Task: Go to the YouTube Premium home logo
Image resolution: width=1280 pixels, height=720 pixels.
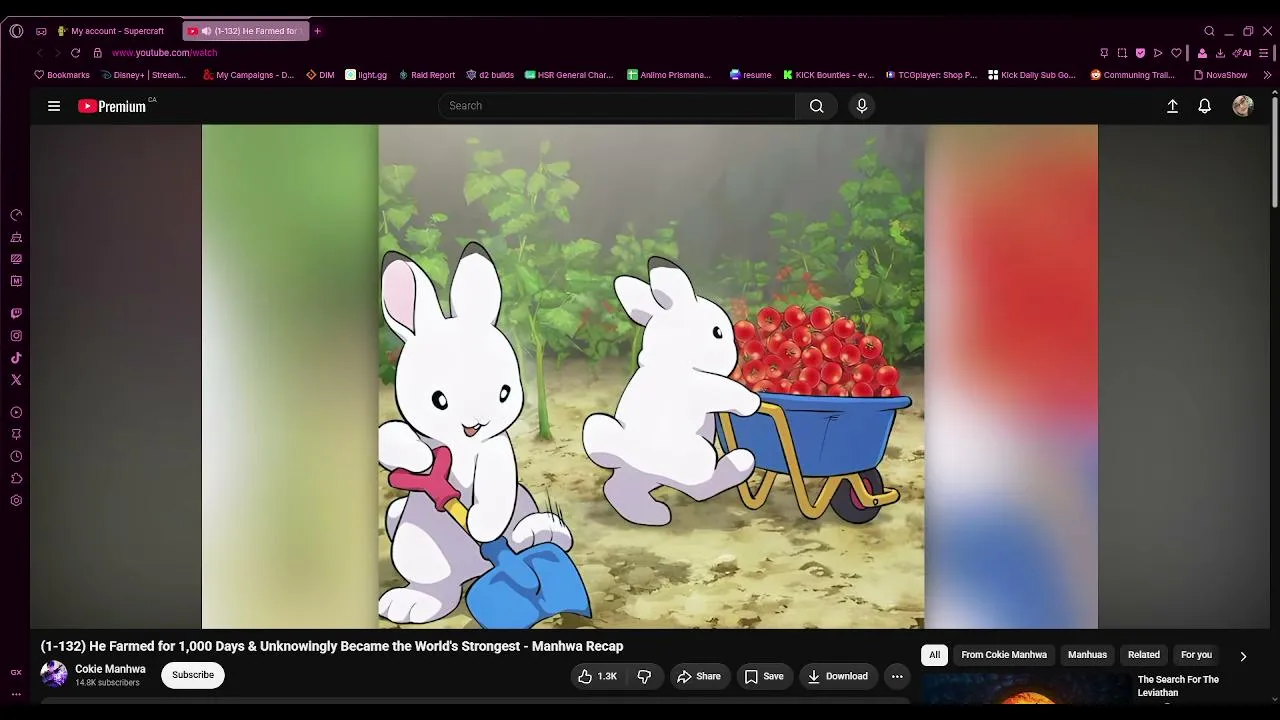Action: [x=112, y=106]
